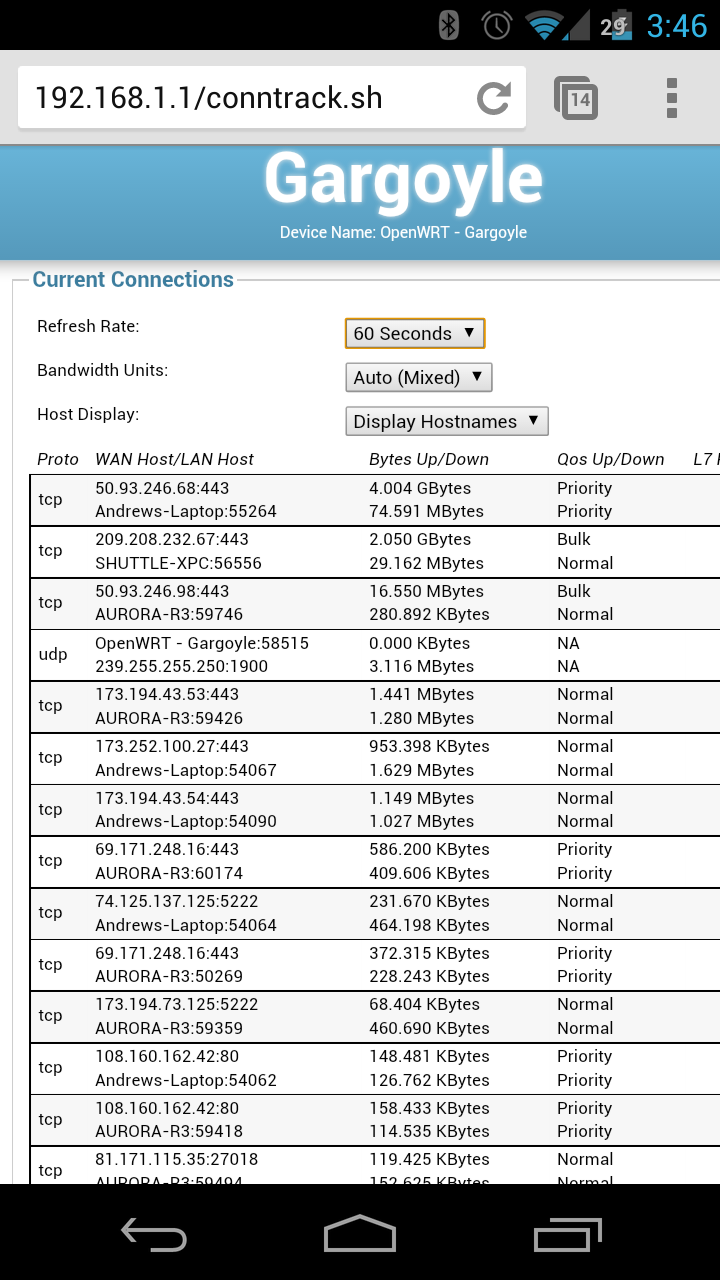Click the 2.050 GBytes value
The width and height of the screenshot is (720, 1280).
coord(420,539)
